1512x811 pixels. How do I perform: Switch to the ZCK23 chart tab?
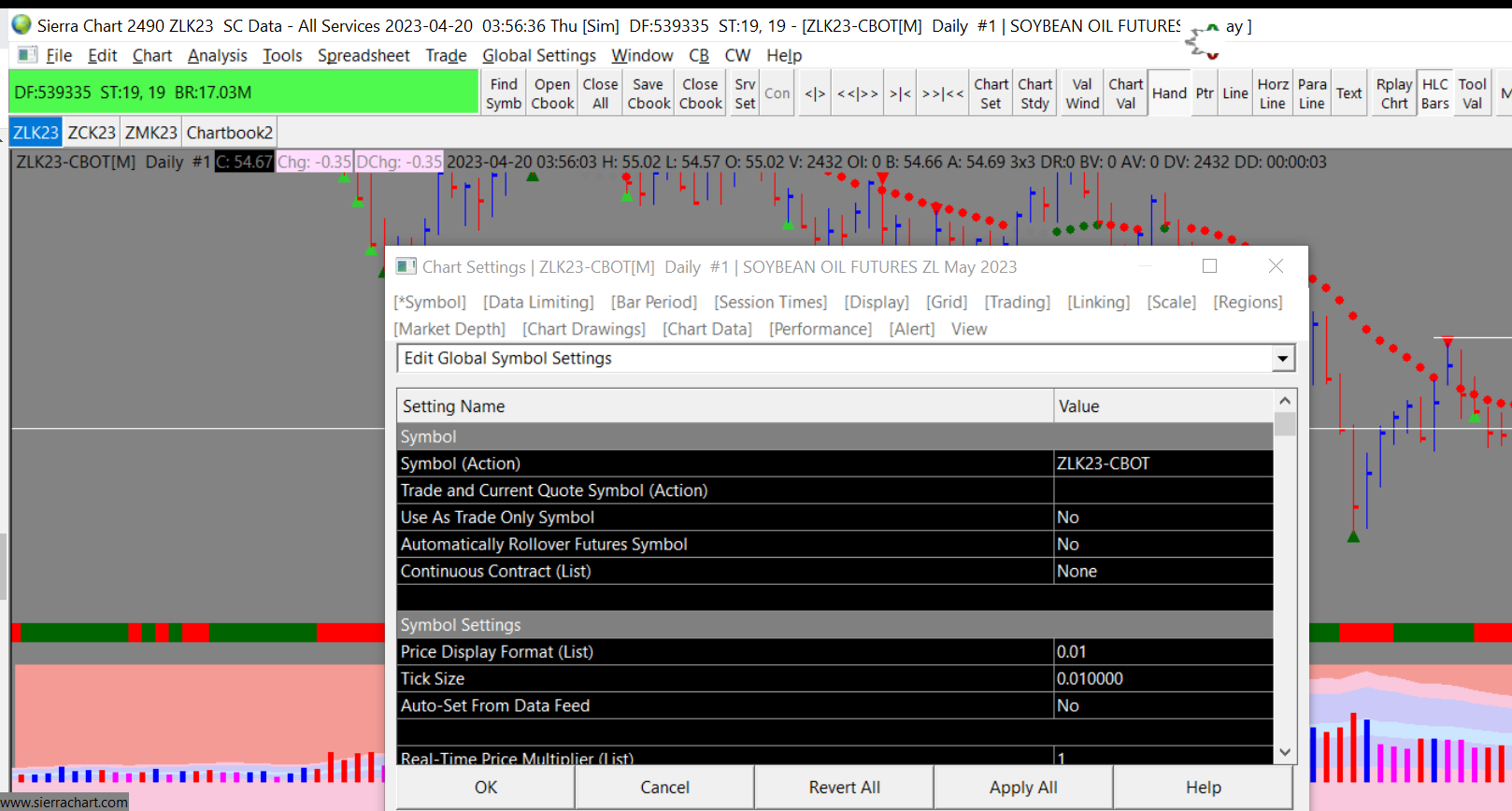pos(92,133)
